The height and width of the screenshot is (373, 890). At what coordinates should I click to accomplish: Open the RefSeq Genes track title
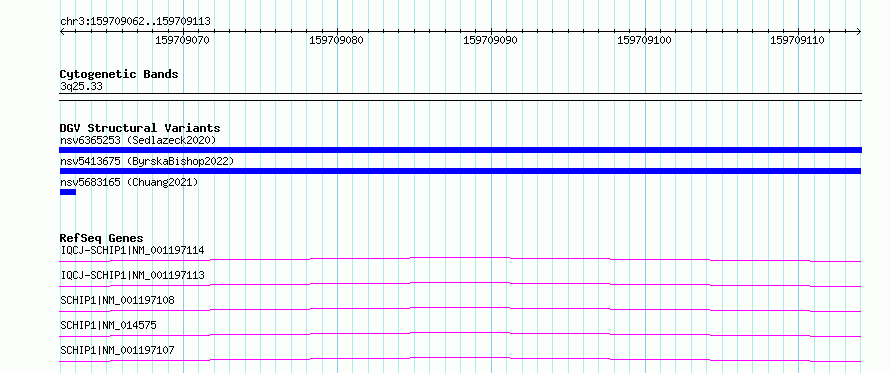tap(102, 238)
